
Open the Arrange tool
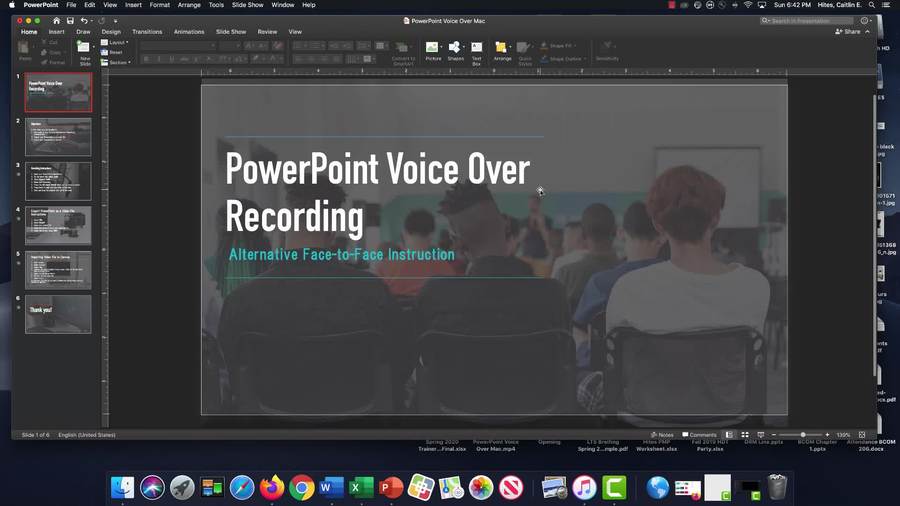click(502, 51)
